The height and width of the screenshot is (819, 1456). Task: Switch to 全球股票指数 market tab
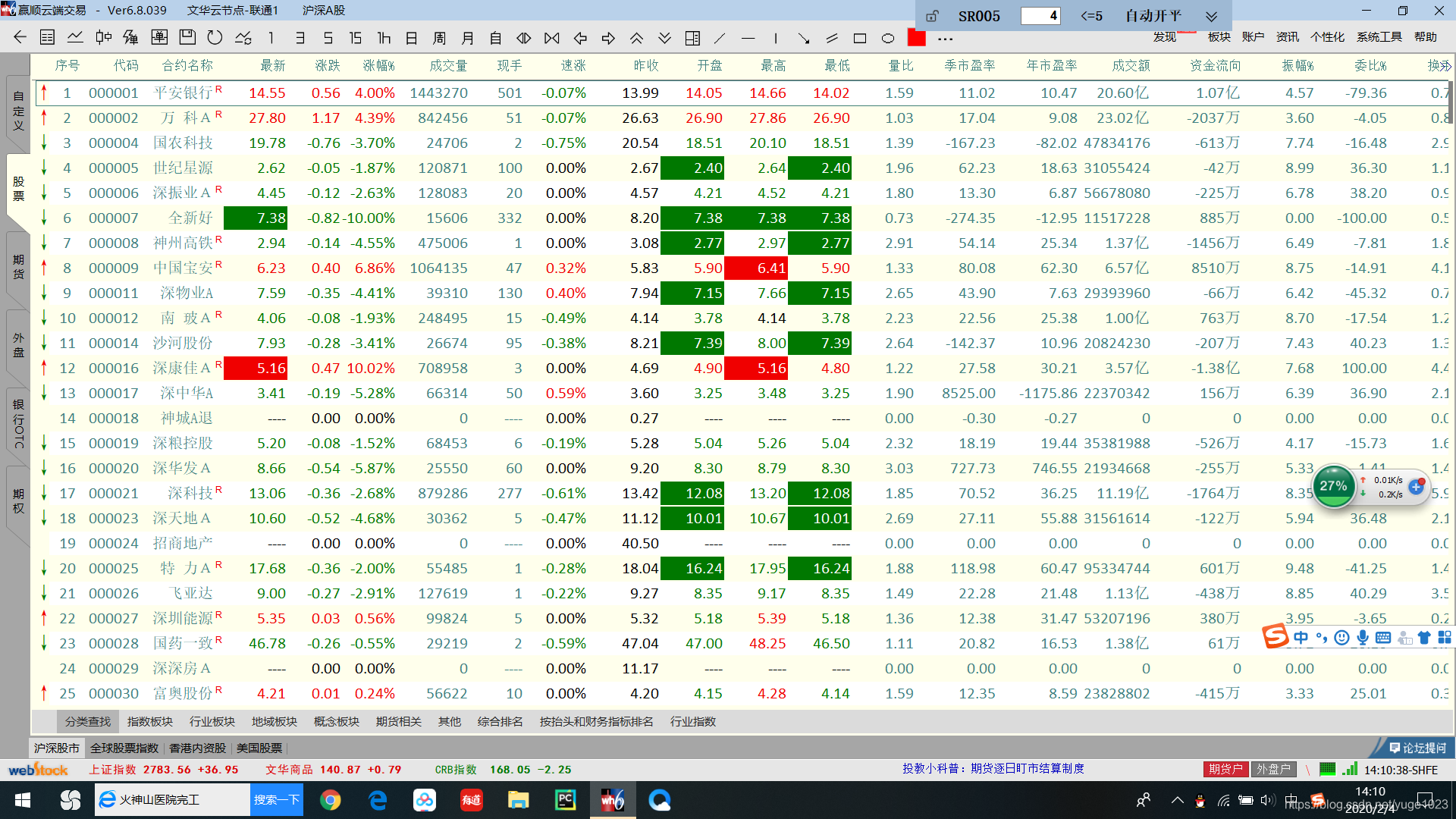point(124,748)
